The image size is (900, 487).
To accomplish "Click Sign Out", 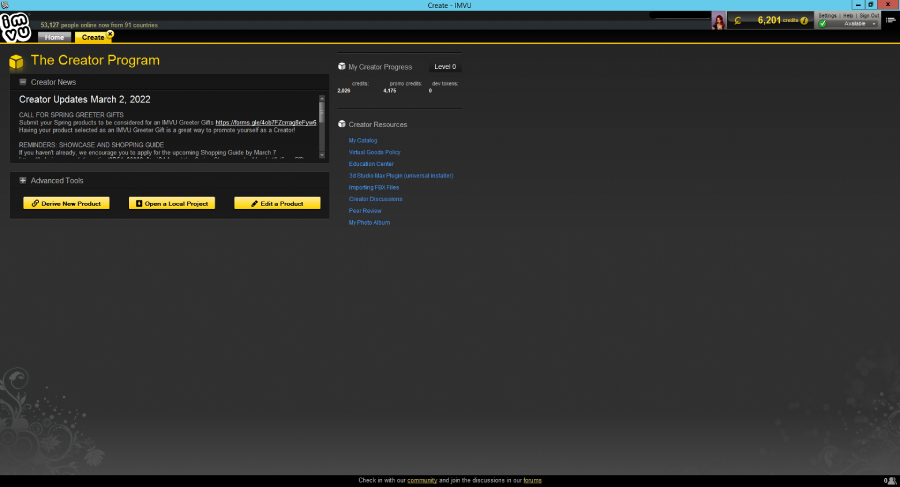I will [869, 16].
